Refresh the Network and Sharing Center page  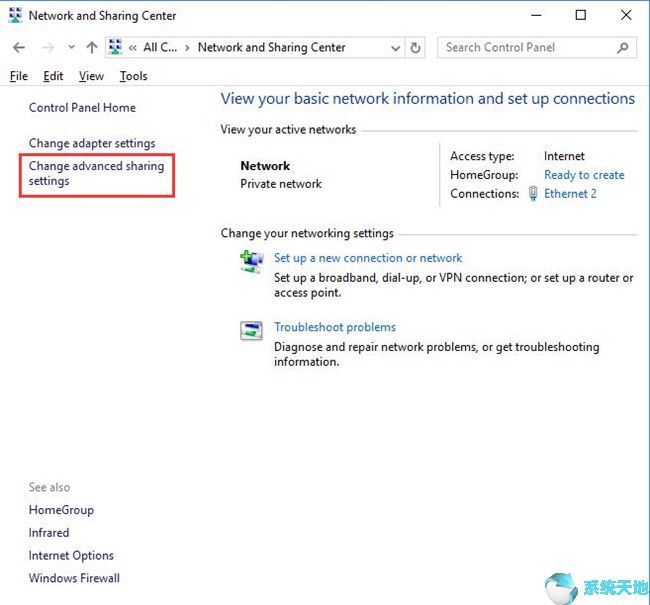(x=415, y=48)
